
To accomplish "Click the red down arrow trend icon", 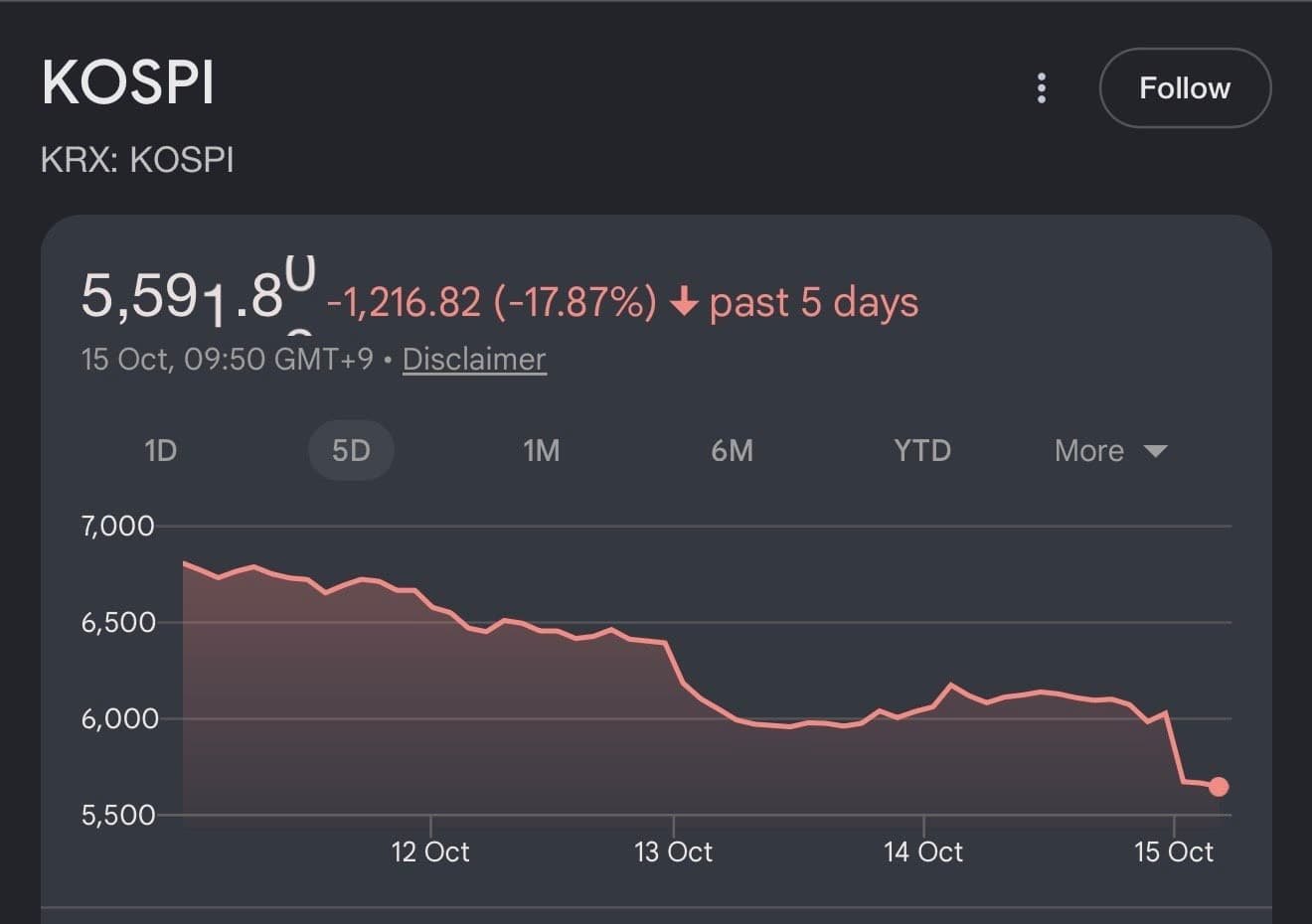I will (x=684, y=302).
